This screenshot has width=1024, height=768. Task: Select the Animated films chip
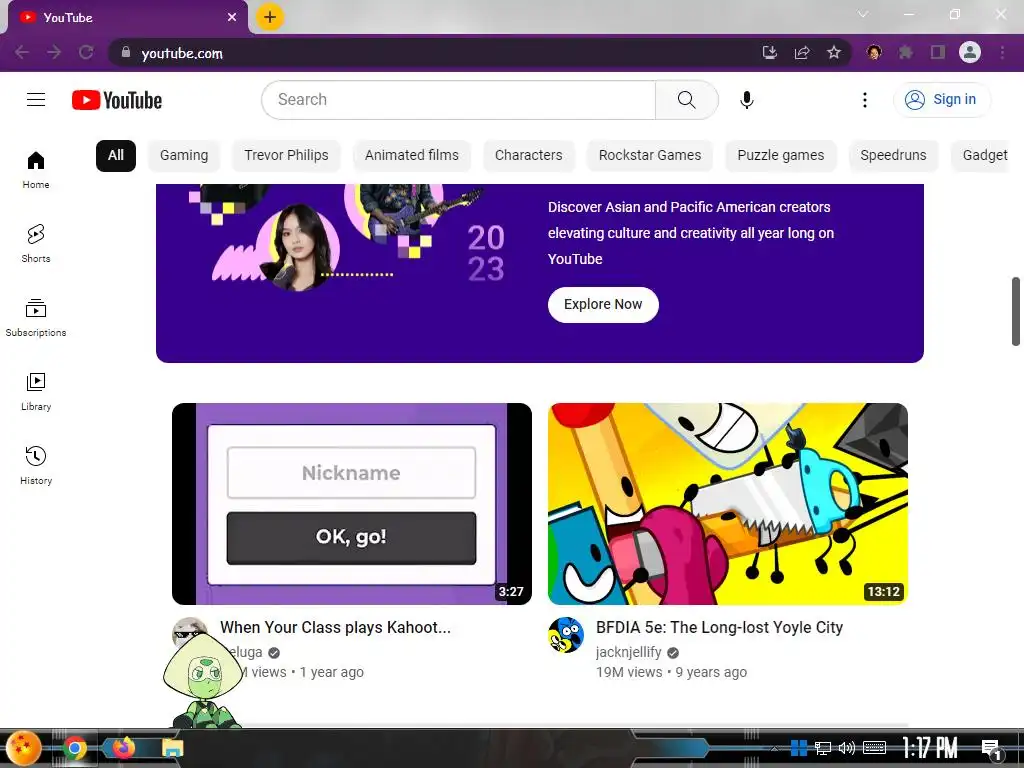(x=411, y=155)
